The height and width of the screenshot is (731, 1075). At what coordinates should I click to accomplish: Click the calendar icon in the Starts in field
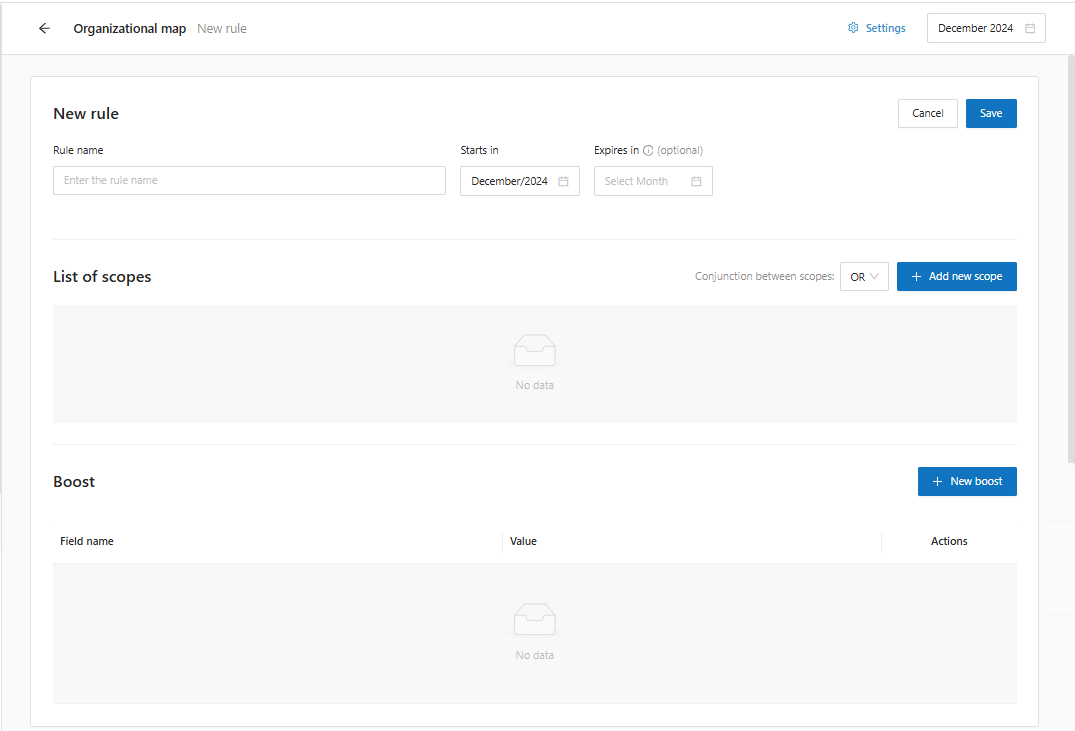[563, 181]
